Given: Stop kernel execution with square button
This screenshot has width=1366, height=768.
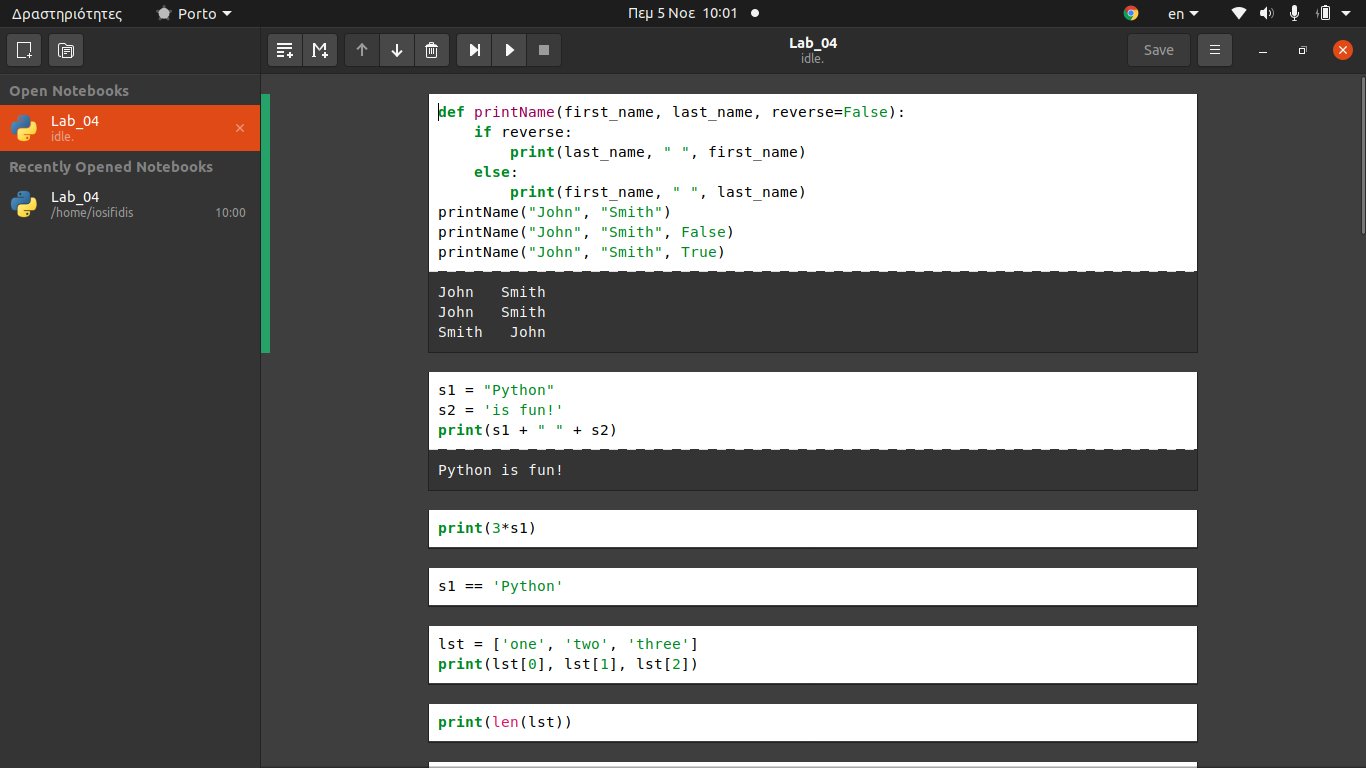Looking at the screenshot, I should tap(544, 50).
